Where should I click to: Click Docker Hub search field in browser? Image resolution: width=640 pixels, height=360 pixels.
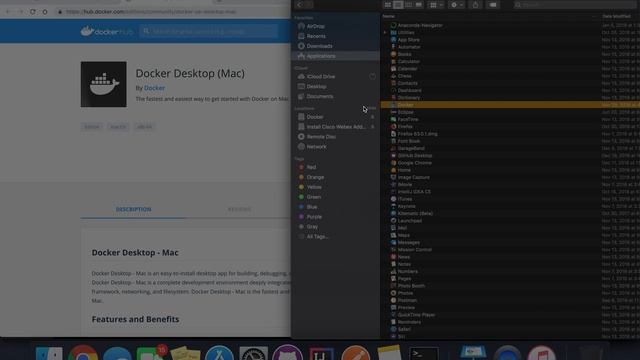(209, 31)
